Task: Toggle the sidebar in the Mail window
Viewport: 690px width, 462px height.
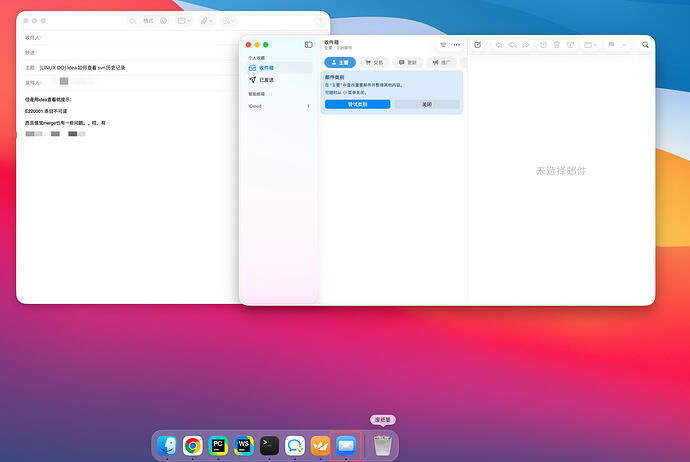Action: 308,45
